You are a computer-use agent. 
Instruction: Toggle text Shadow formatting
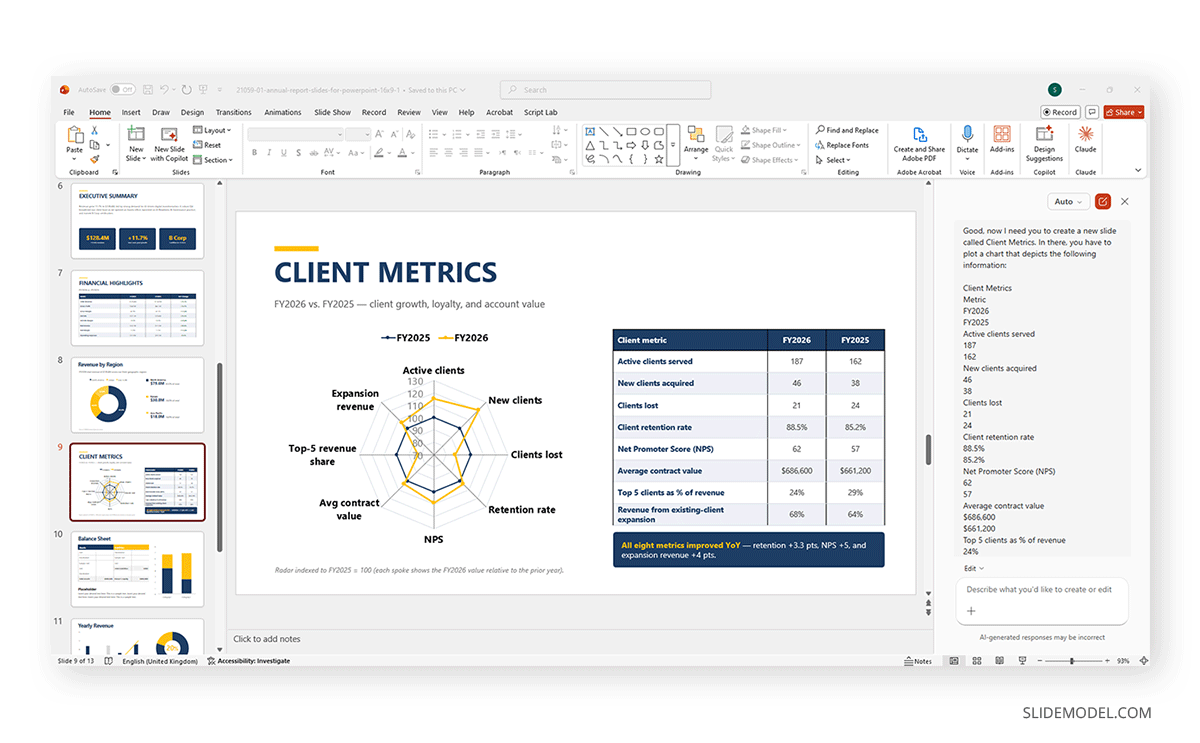297,153
